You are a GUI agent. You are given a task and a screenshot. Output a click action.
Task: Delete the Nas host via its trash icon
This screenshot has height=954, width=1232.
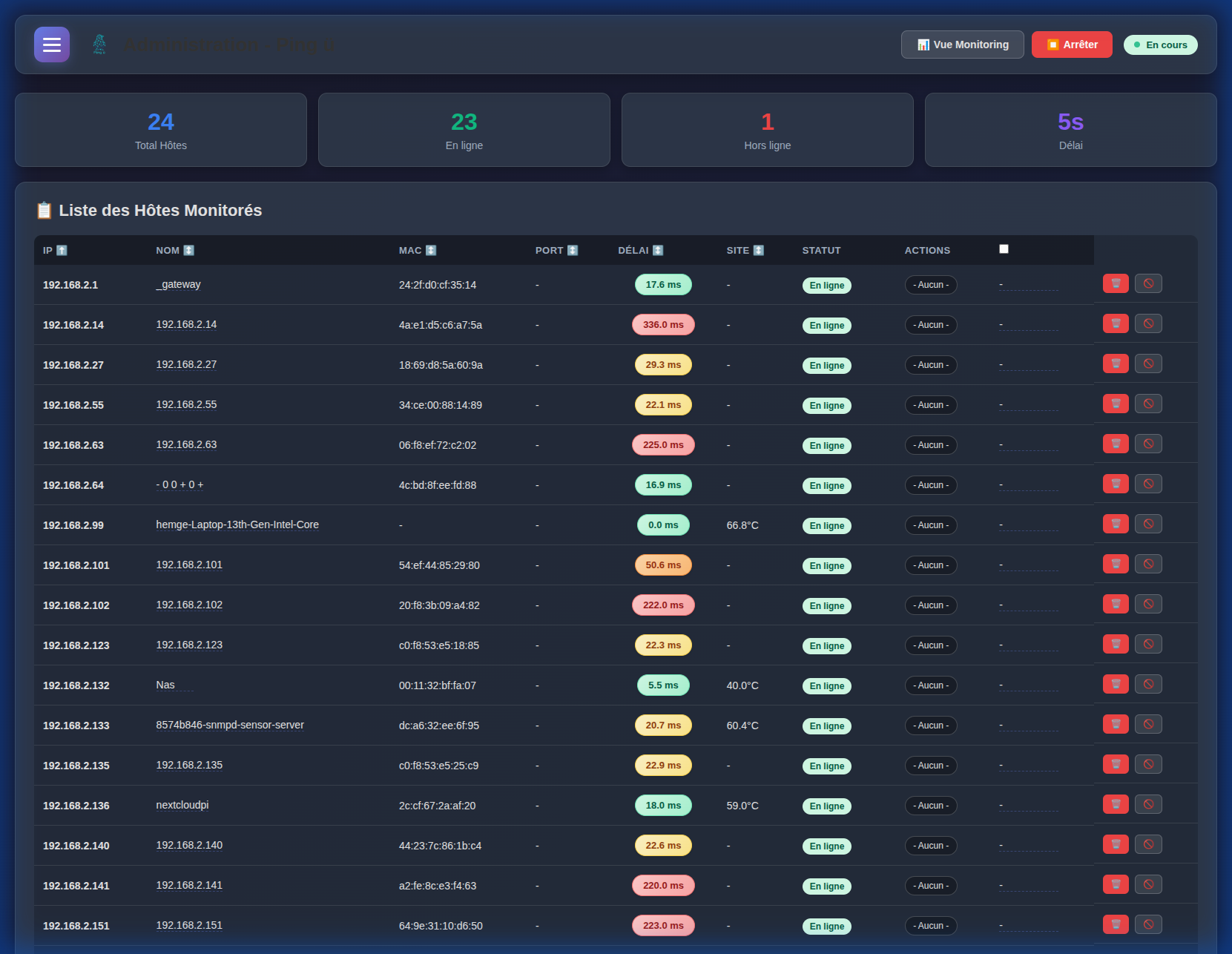point(1115,683)
